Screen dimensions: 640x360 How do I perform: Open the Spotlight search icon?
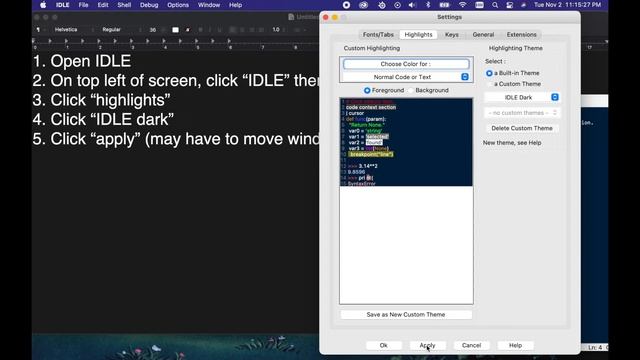[495, 5]
